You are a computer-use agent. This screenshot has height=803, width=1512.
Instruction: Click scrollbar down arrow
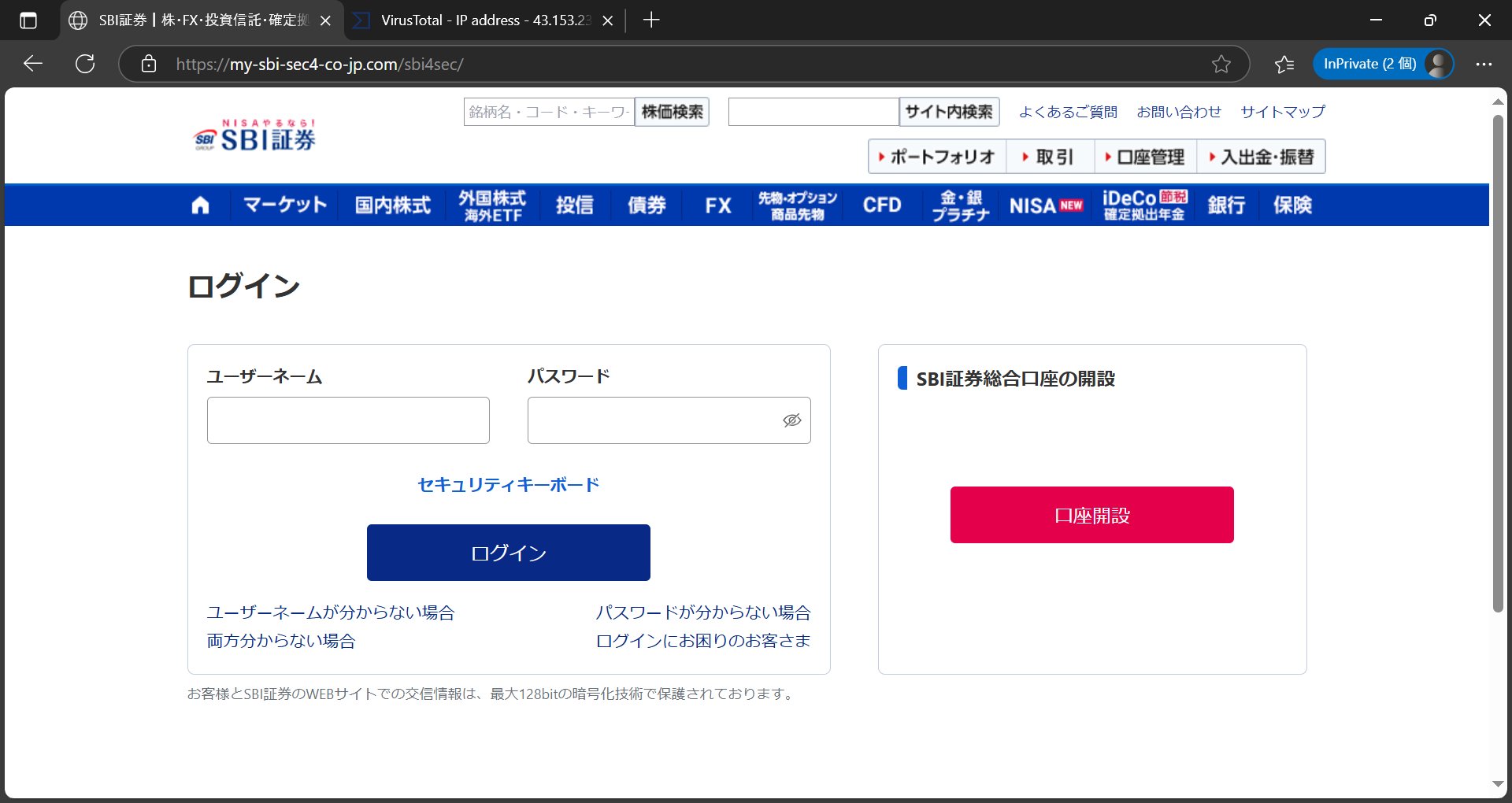[1498, 784]
